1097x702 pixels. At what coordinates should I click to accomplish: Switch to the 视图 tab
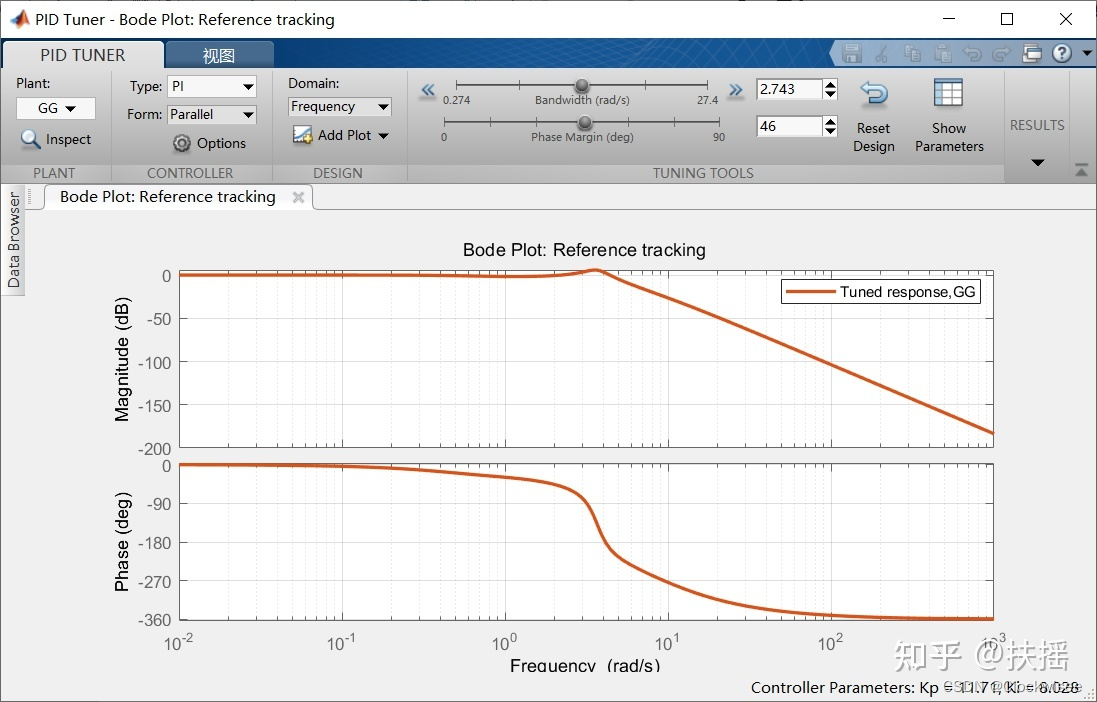click(x=219, y=55)
